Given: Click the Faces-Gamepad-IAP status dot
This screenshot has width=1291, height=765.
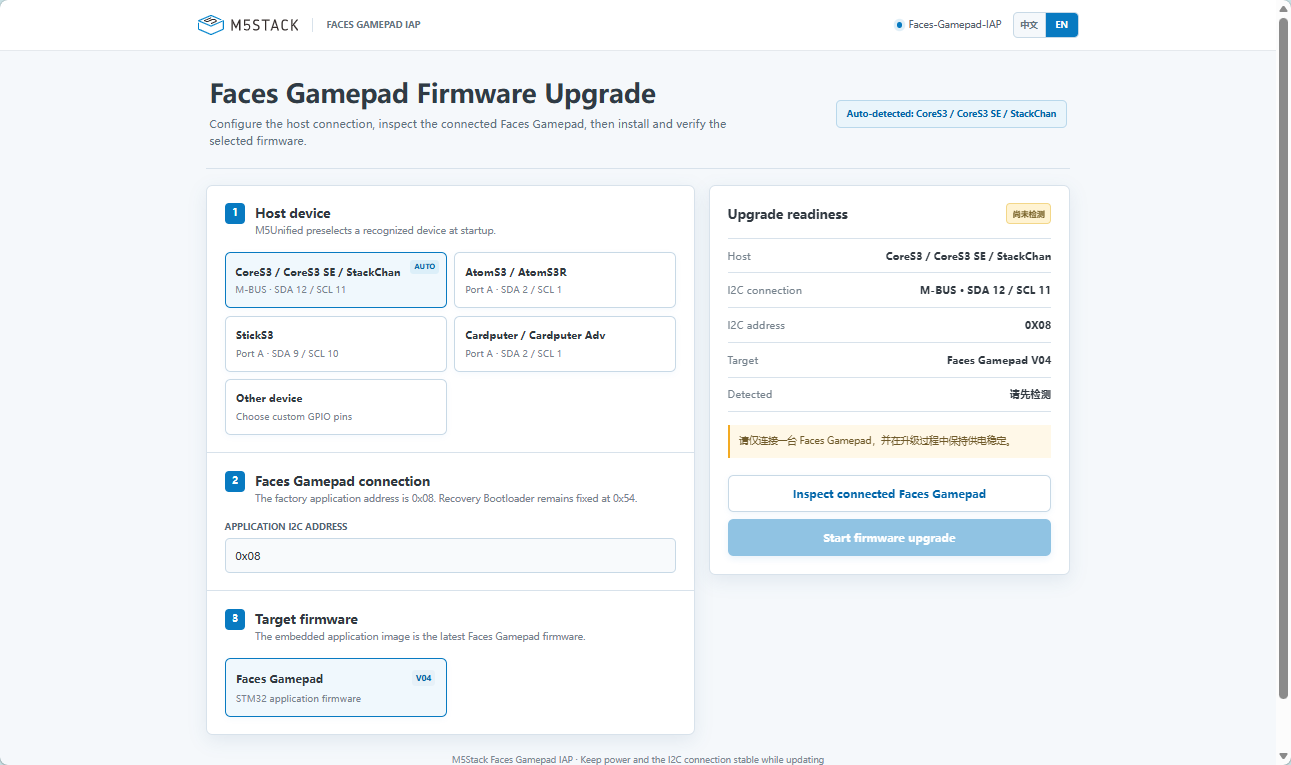Looking at the screenshot, I should [899, 25].
